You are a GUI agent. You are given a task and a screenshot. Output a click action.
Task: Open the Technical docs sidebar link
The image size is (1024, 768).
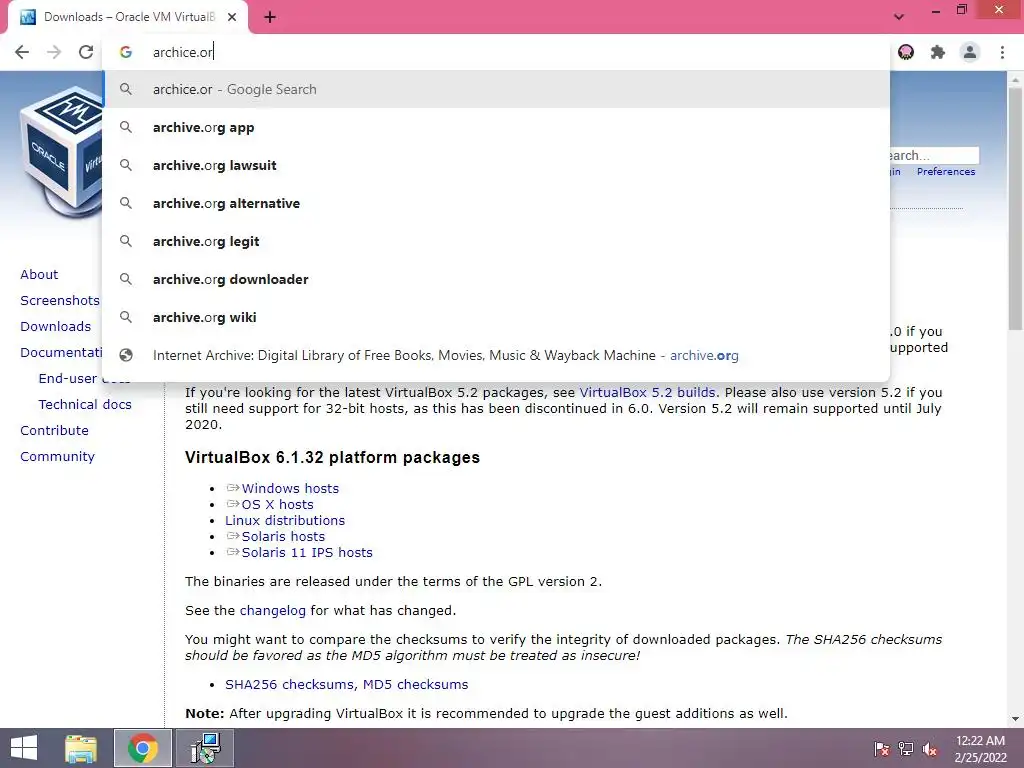(85, 404)
